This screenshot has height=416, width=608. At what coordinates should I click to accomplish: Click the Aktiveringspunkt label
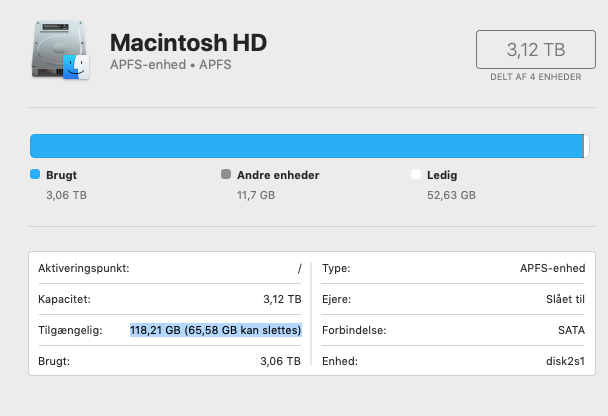pyautogui.click(x=84, y=268)
